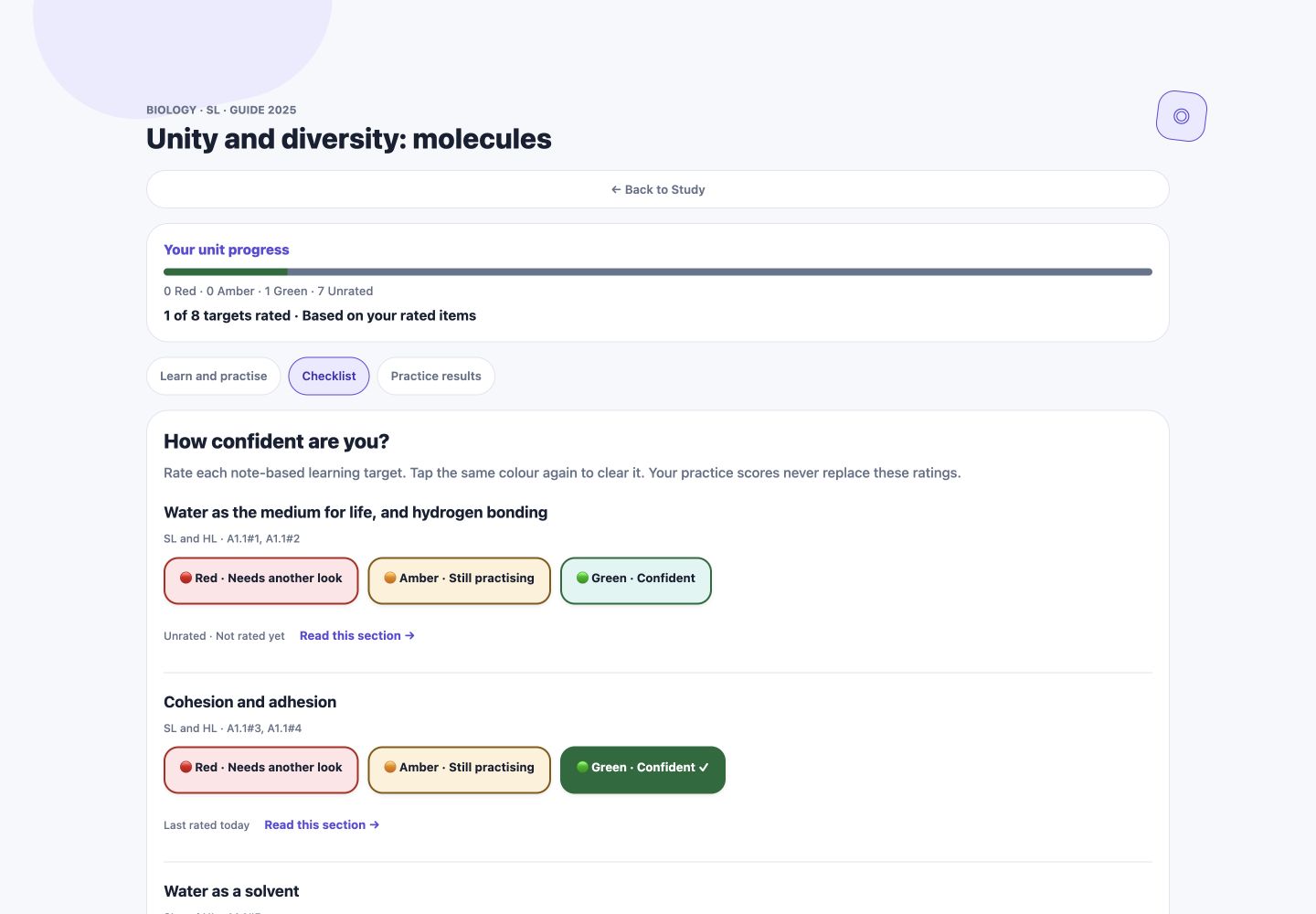Open the Practice results tab
1316x914 pixels.
436,376
